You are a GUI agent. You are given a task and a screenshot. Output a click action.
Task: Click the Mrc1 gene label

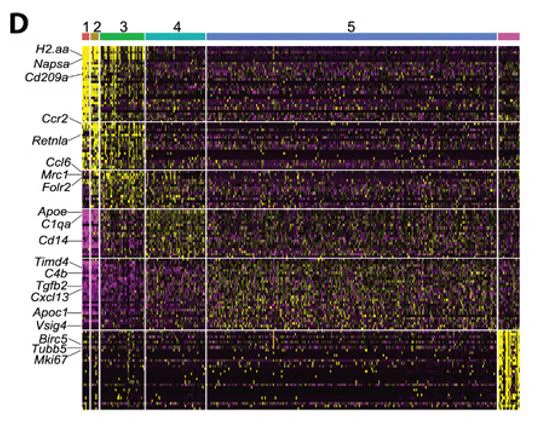(55, 175)
